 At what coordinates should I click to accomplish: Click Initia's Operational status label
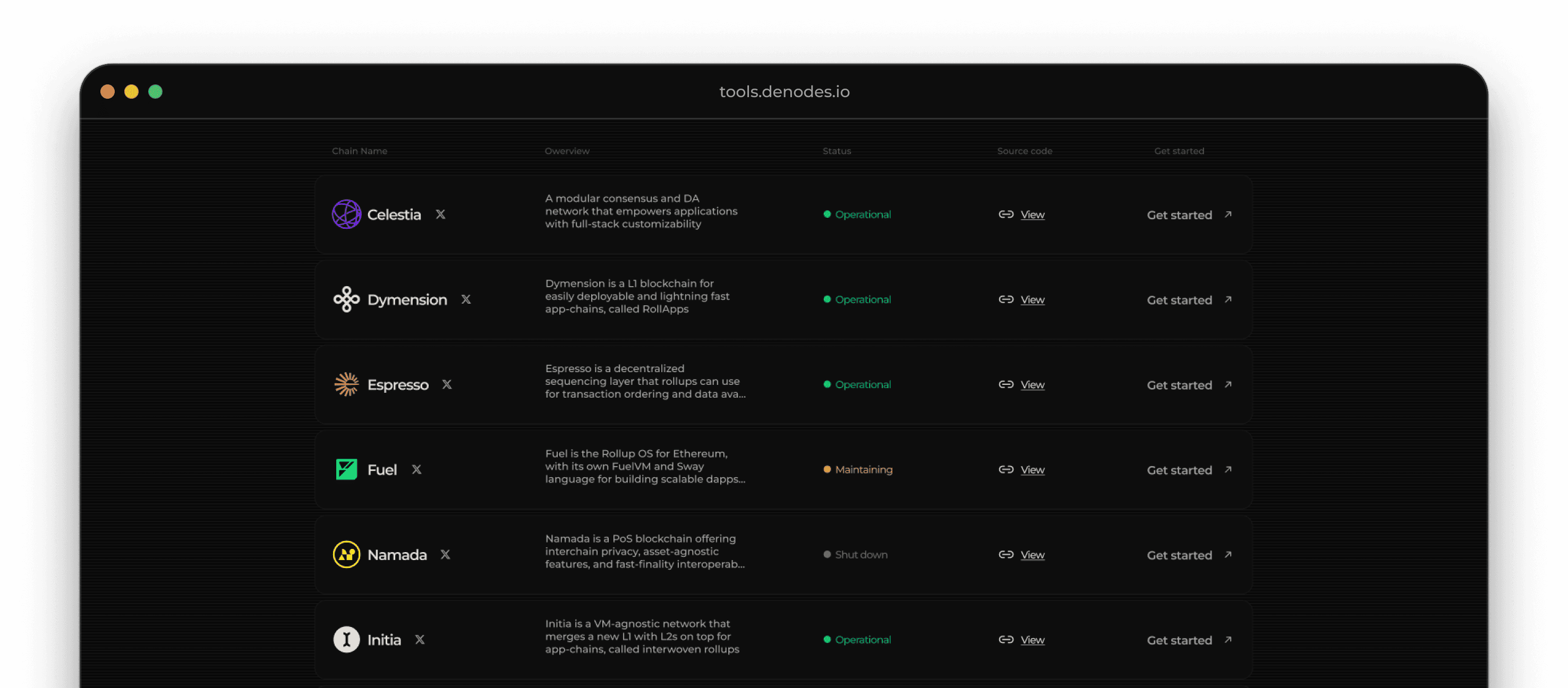pyautogui.click(x=863, y=641)
